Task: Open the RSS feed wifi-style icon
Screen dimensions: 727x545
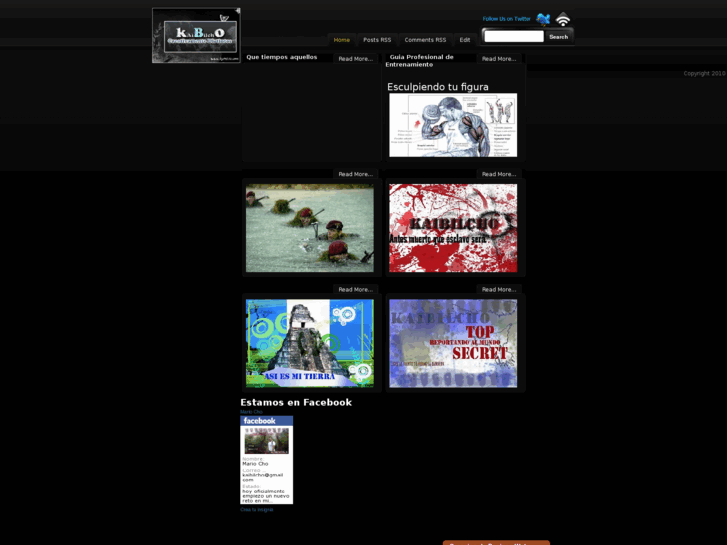Action: pyautogui.click(x=563, y=19)
